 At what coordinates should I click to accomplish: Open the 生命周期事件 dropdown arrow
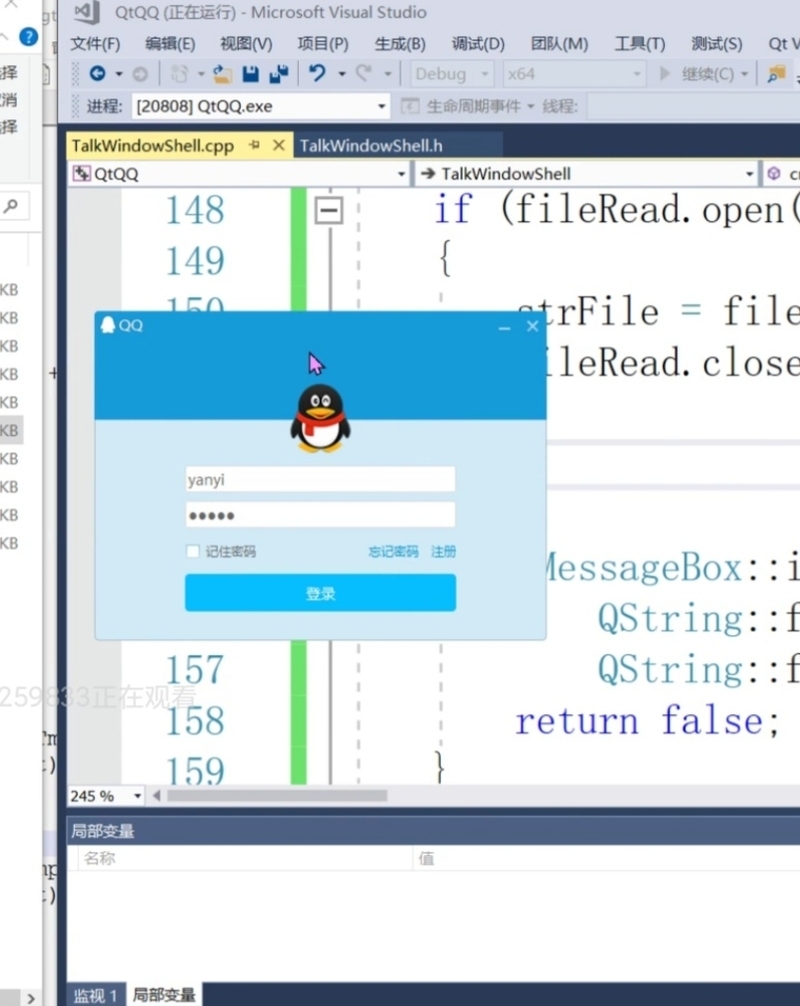(531, 107)
